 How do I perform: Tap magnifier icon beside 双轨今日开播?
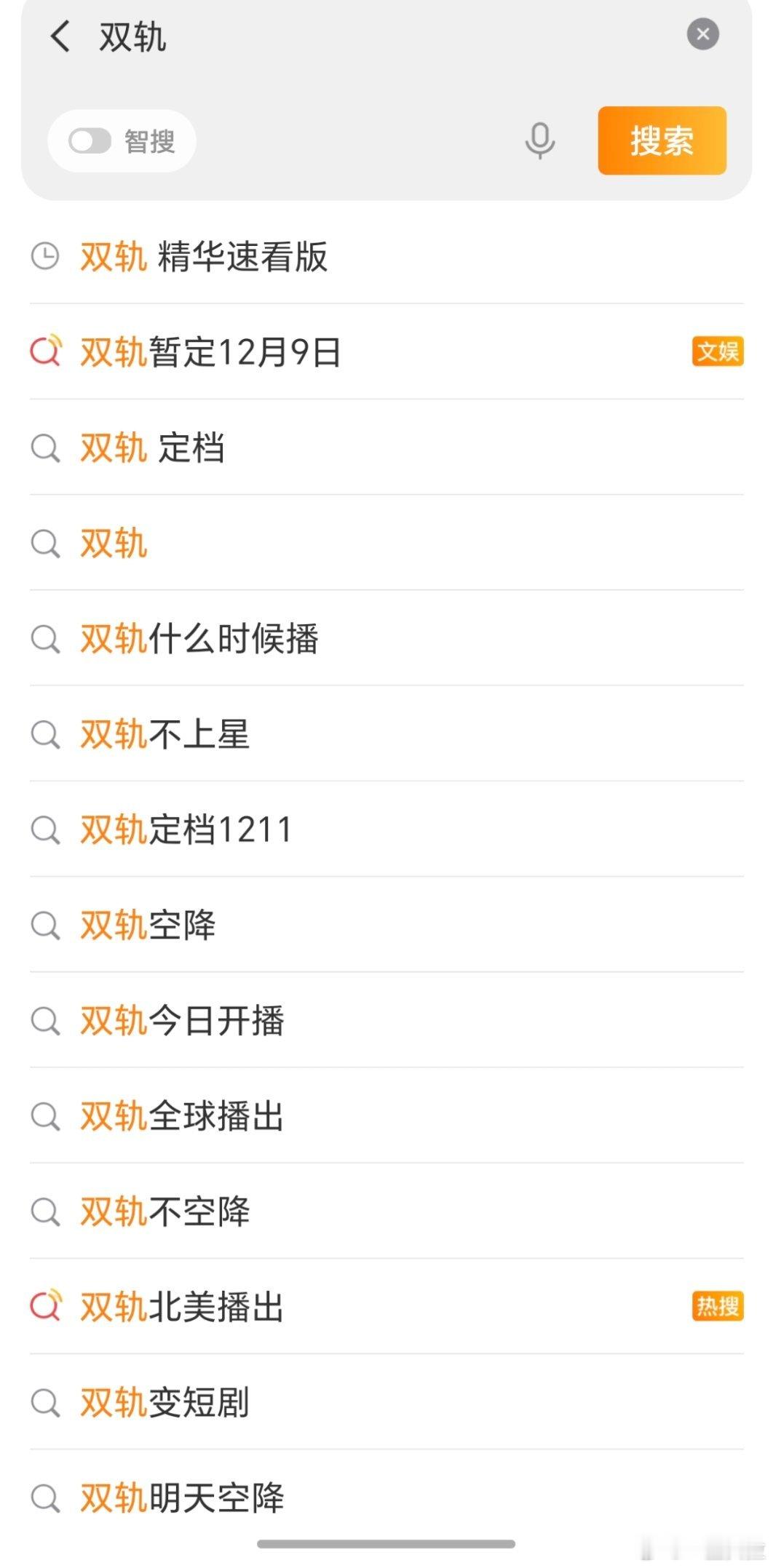[x=45, y=1021]
